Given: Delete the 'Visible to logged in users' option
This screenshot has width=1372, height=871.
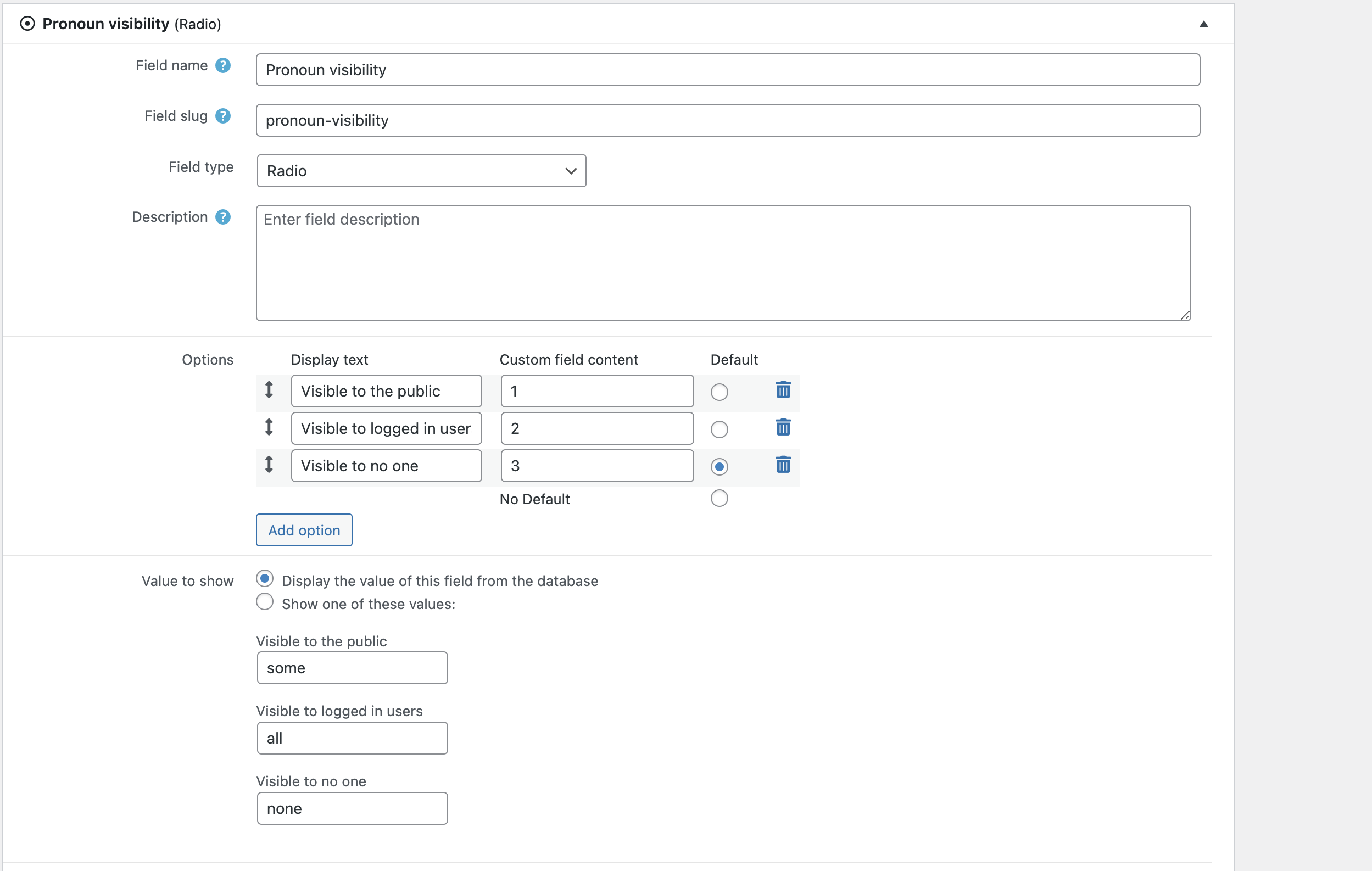Looking at the screenshot, I should click(x=783, y=427).
